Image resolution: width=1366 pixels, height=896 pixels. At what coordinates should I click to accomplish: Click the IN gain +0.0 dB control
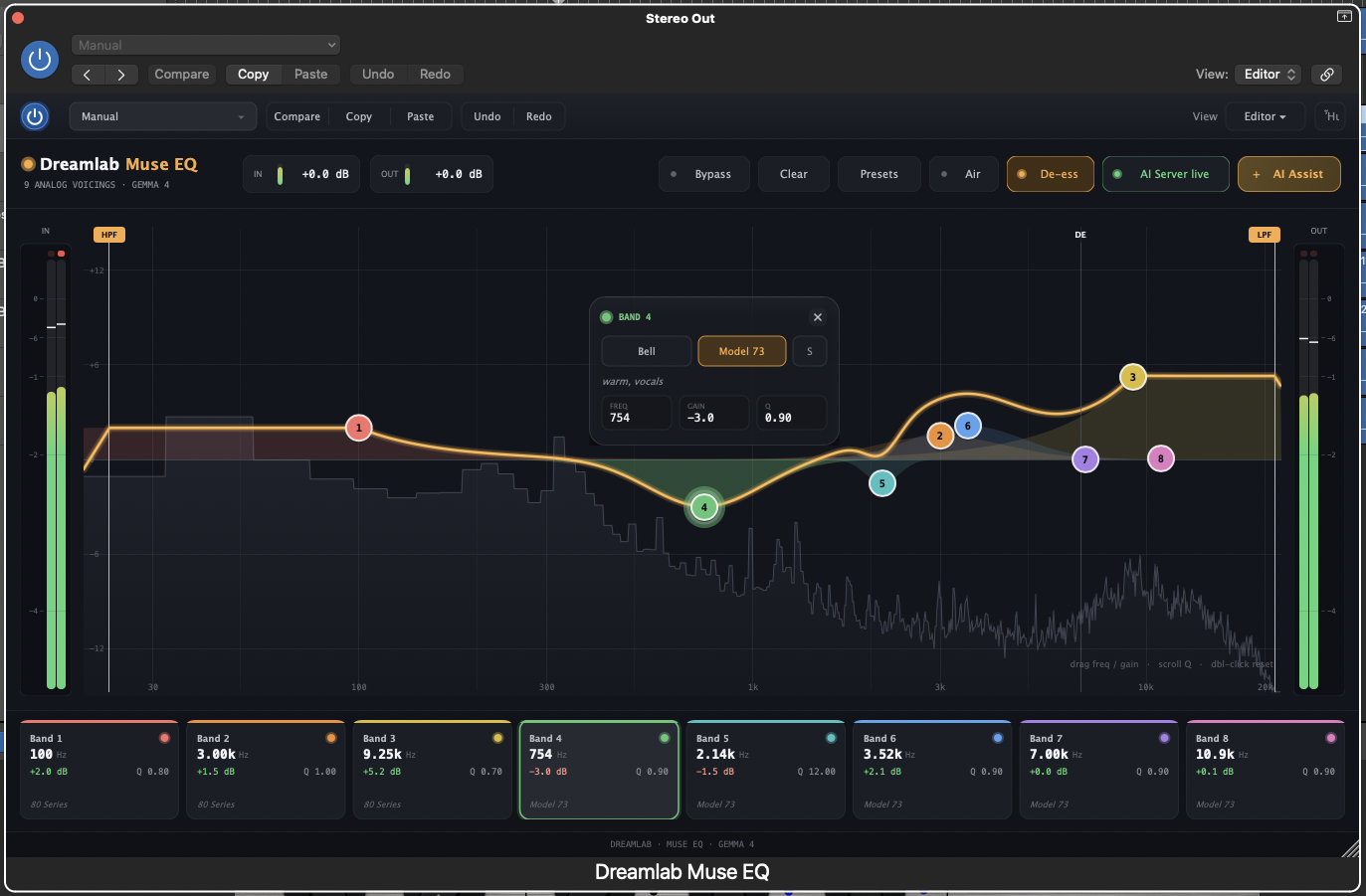(x=302, y=174)
